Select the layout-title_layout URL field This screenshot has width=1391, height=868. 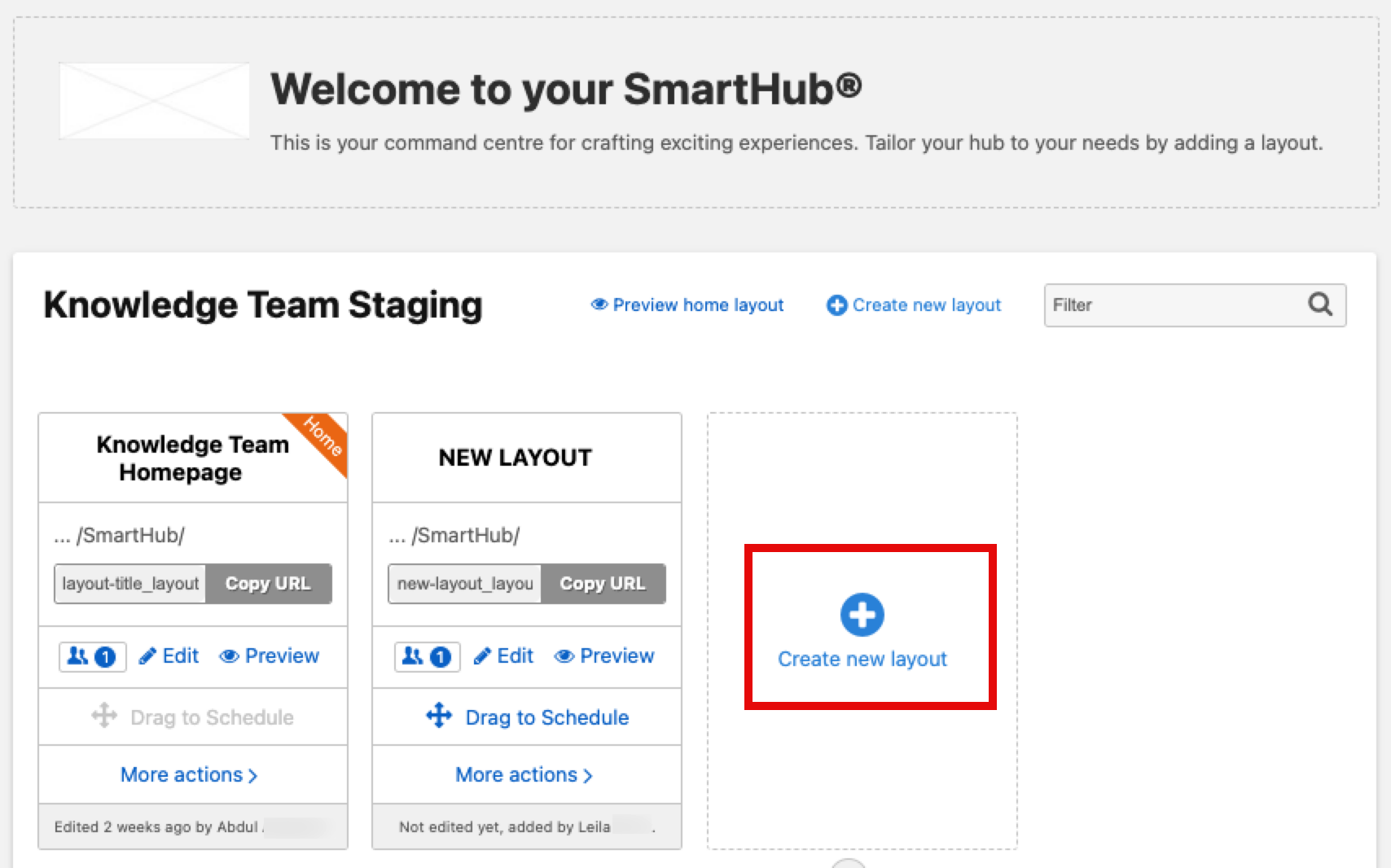coord(130,584)
